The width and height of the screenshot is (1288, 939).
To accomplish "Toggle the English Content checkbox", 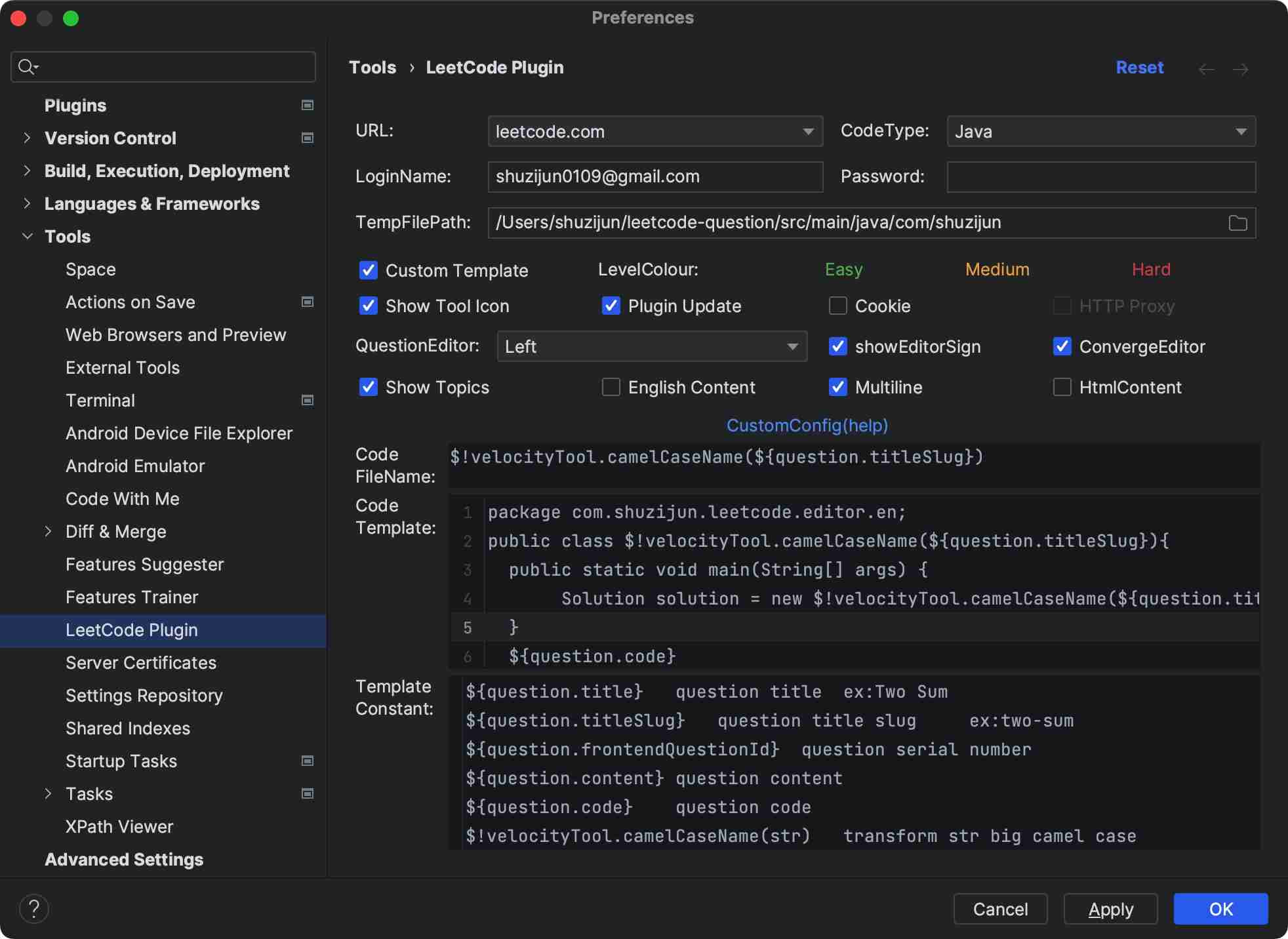I will (x=610, y=388).
